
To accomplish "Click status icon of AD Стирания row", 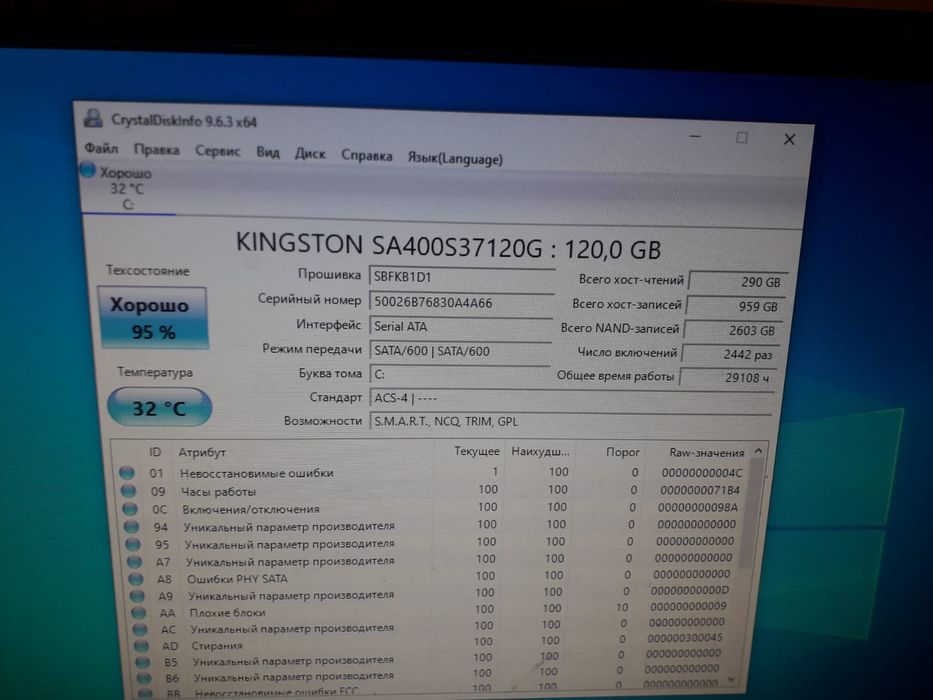I will pos(142,645).
